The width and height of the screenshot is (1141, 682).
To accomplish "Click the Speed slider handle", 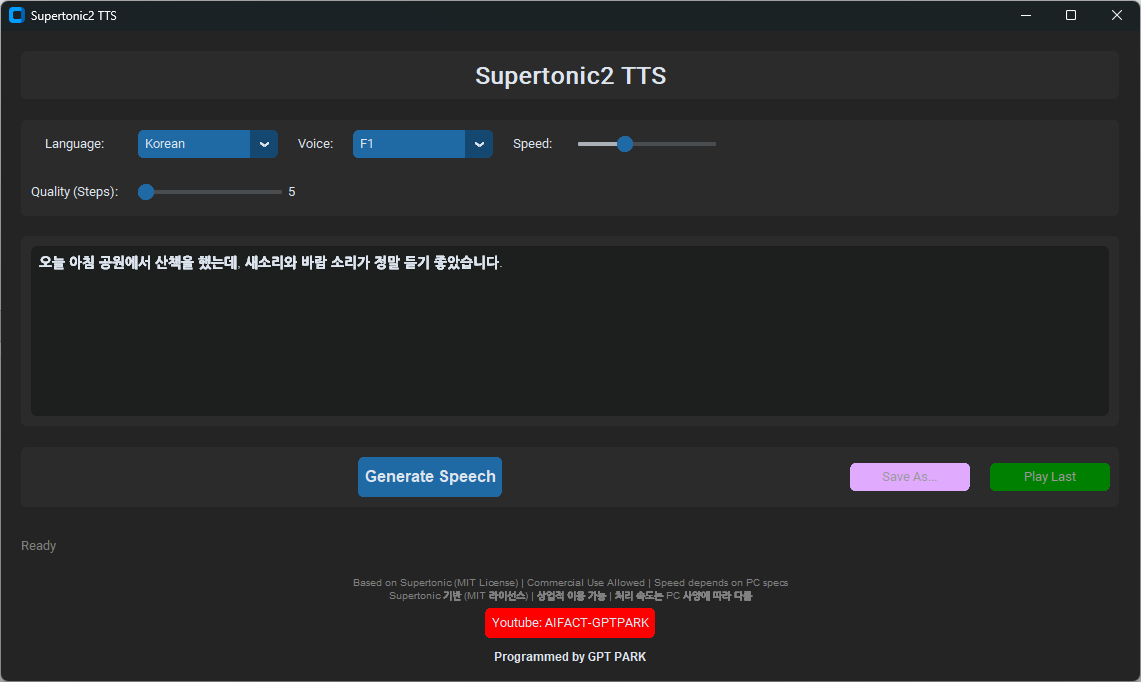I will 624,144.
